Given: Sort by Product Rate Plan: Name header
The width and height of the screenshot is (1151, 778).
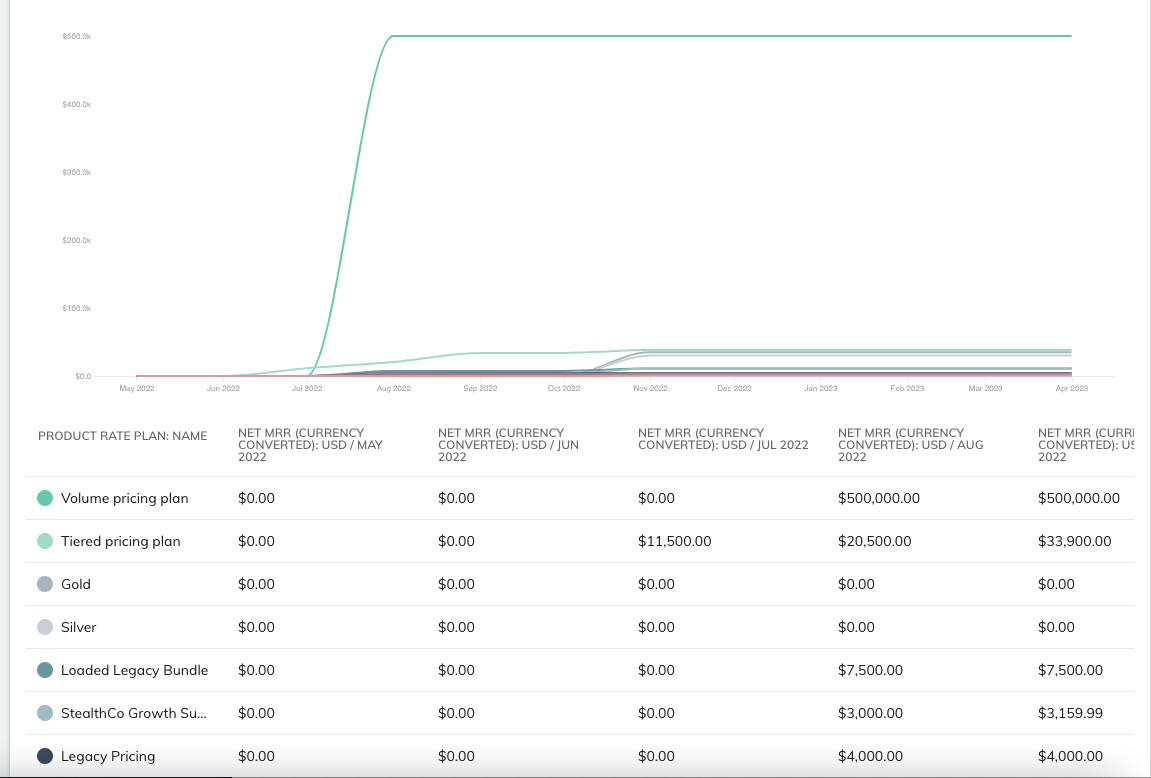Looking at the screenshot, I should (122, 436).
